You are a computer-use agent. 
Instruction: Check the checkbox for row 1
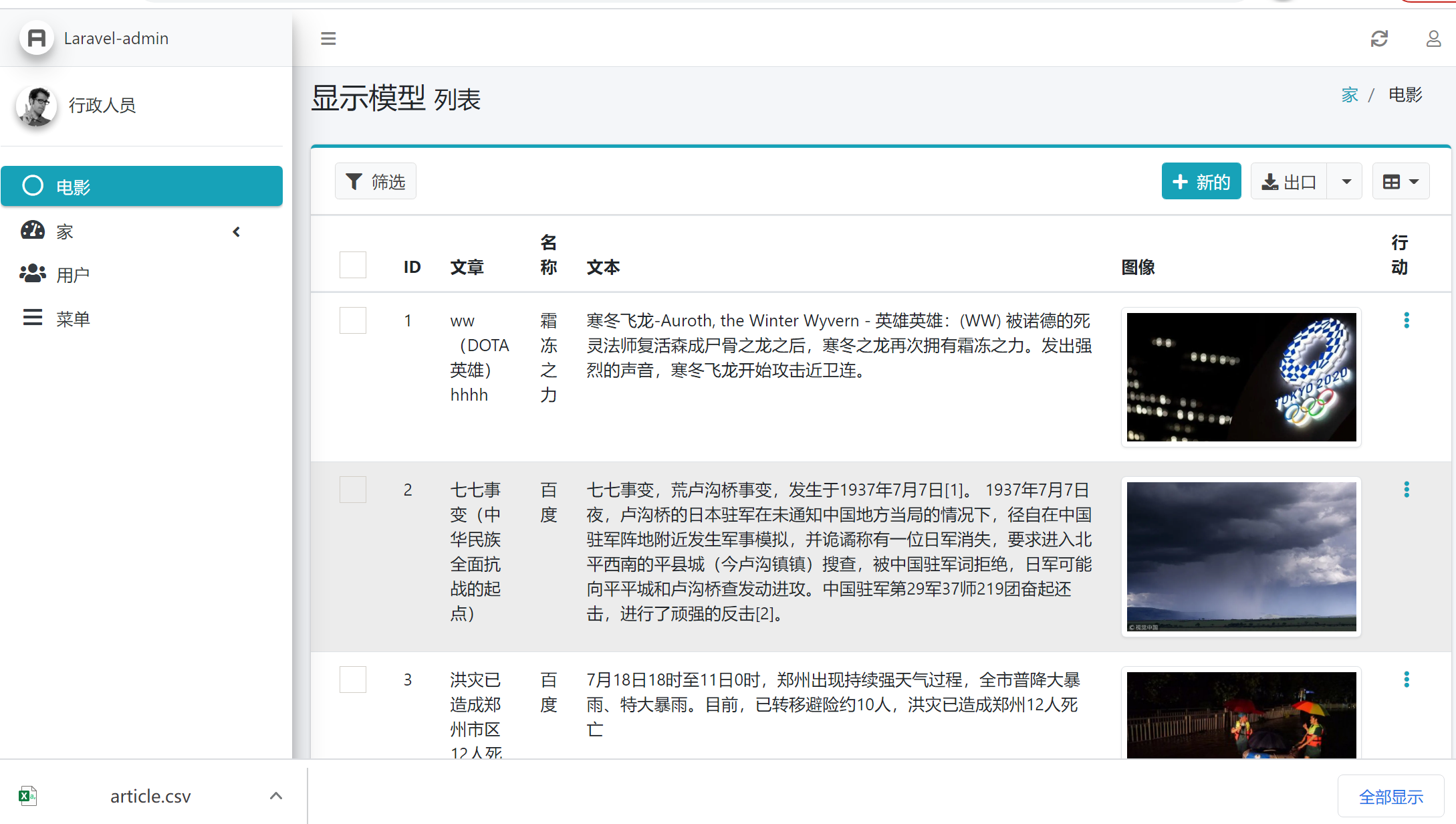tap(352, 320)
